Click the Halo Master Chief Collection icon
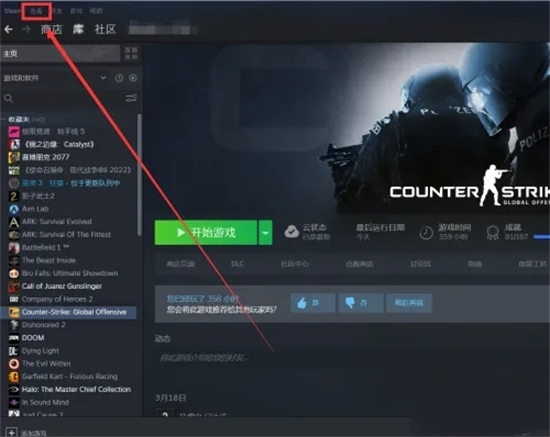 point(14,389)
